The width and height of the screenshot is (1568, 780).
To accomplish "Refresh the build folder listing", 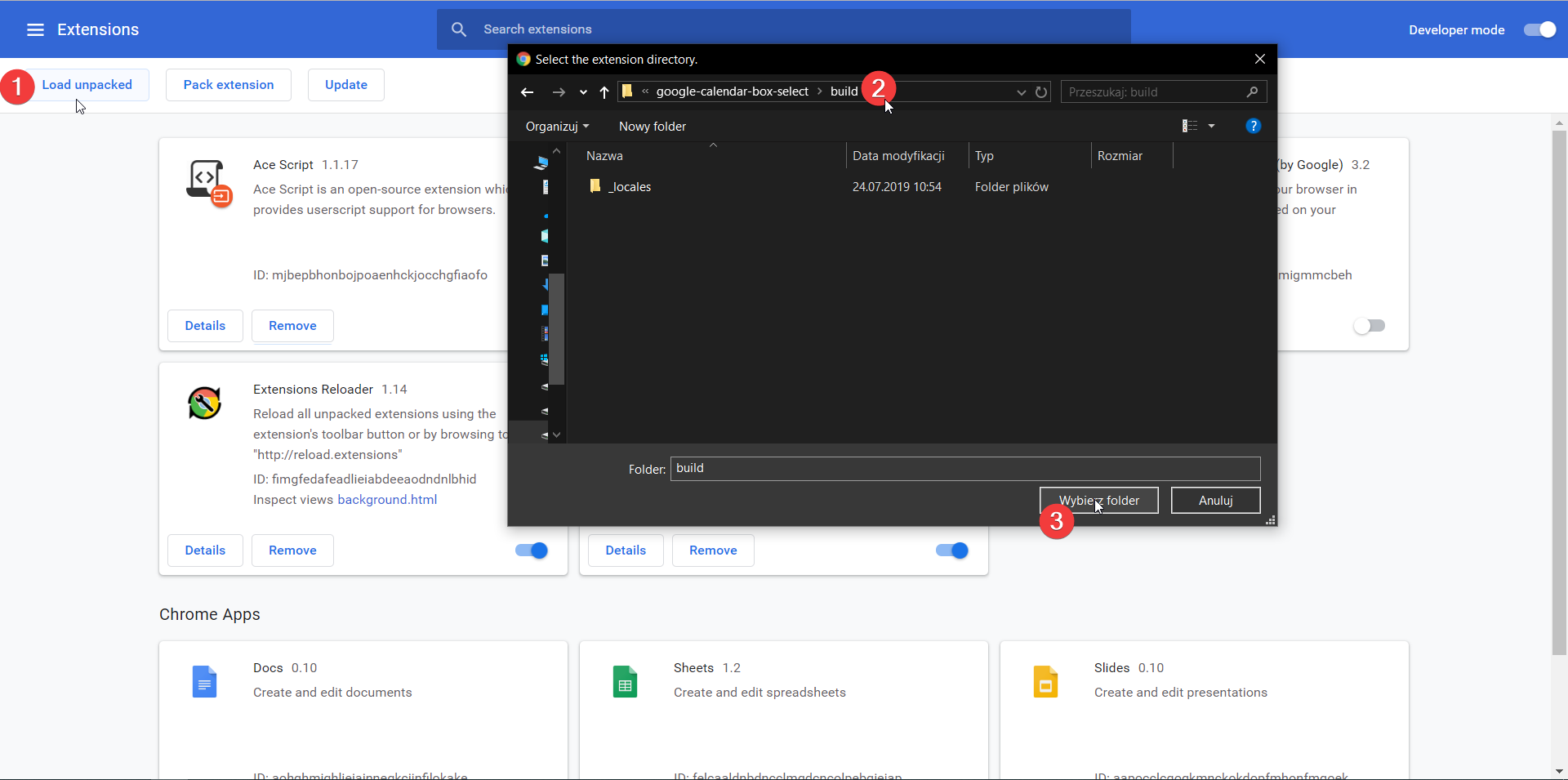I will coord(1041,92).
